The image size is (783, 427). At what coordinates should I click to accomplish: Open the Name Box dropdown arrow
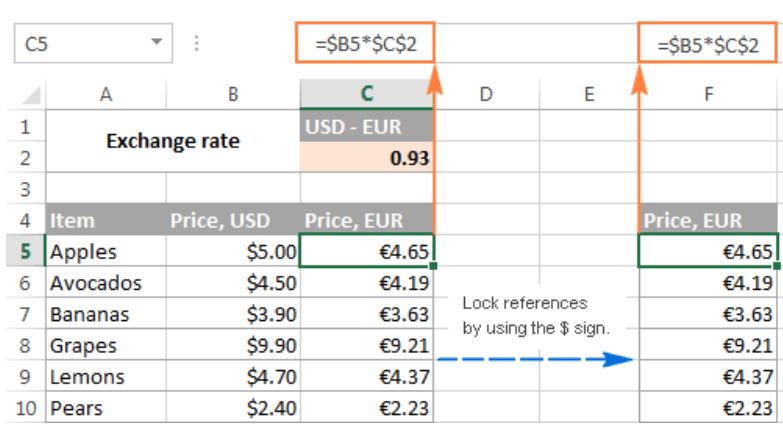156,44
